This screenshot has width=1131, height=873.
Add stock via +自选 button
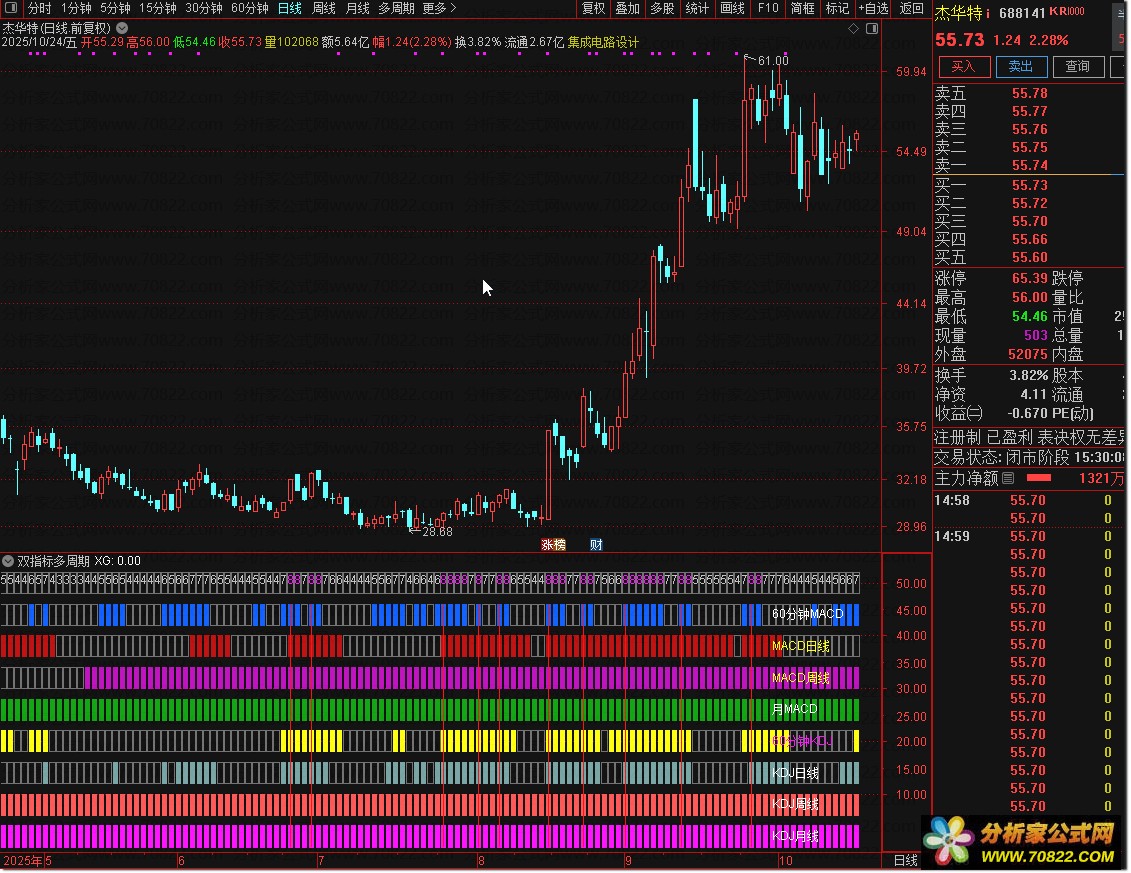(x=873, y=8)
